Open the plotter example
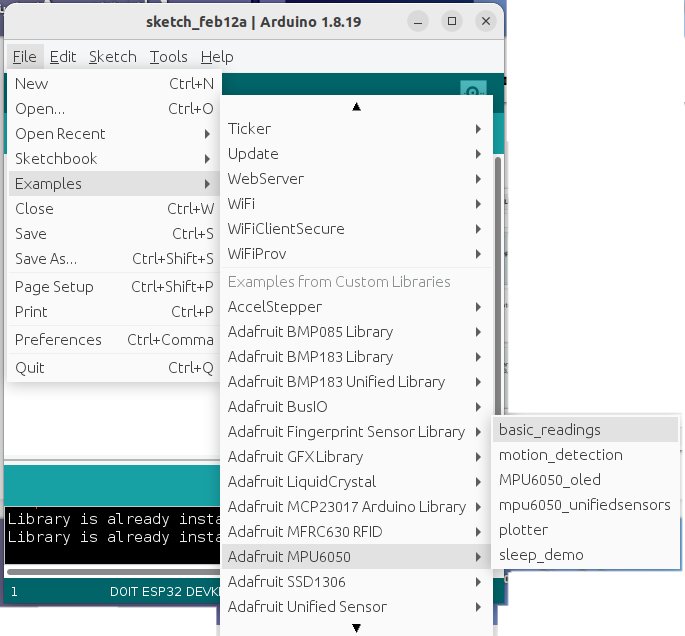This screenshot has width=685, height=636. point(585,529)
